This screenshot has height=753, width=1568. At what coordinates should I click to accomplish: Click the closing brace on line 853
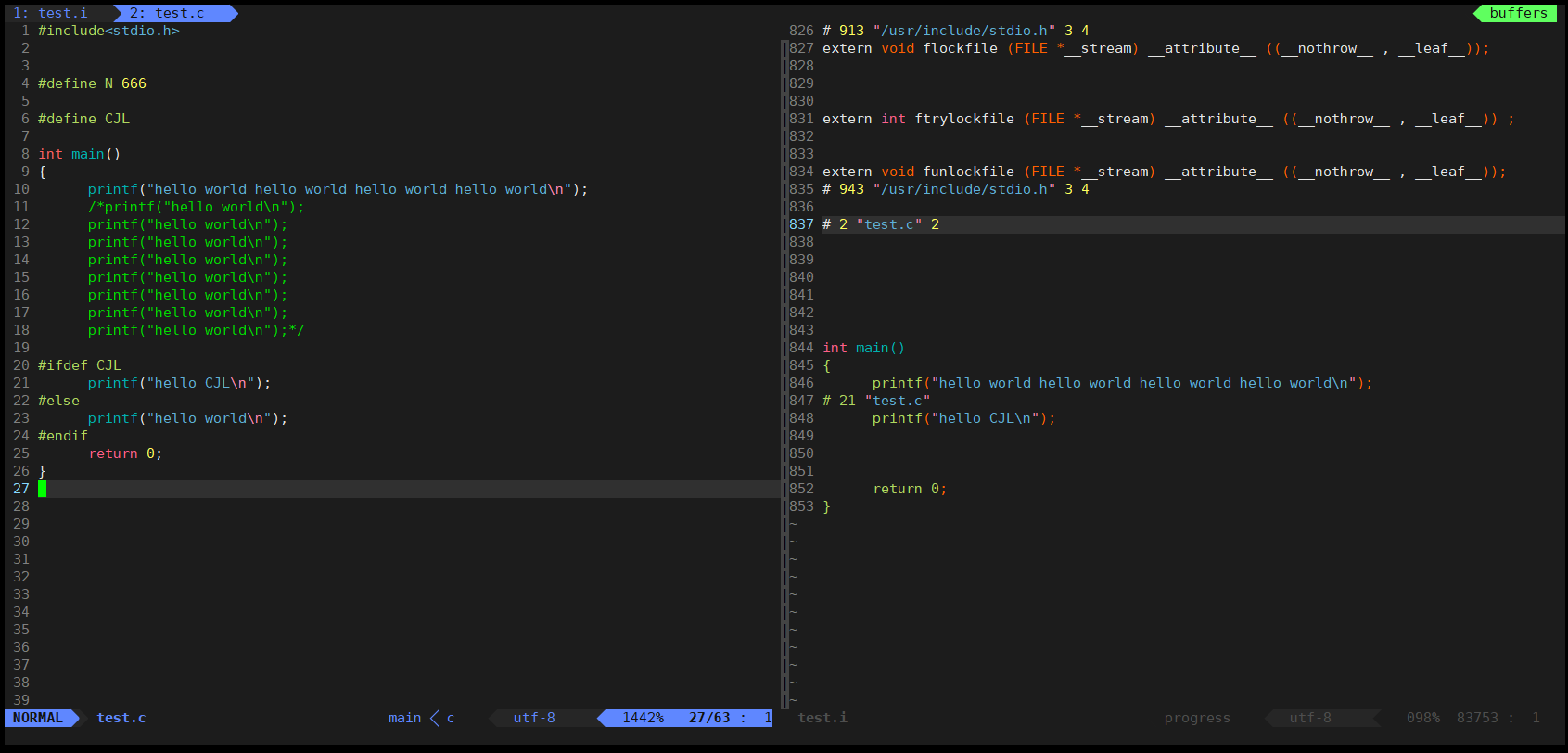coord(826,506)
